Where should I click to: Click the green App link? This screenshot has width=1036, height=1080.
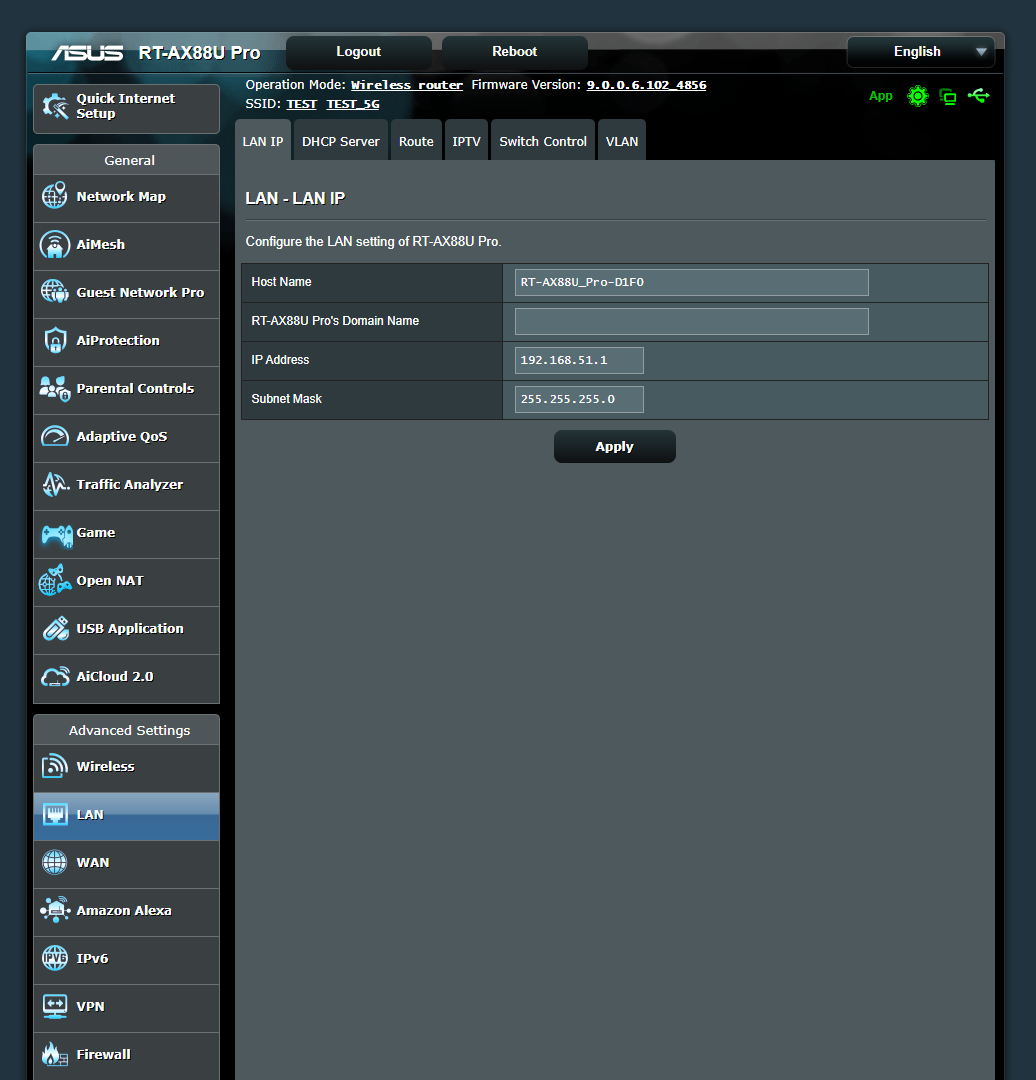880,96
